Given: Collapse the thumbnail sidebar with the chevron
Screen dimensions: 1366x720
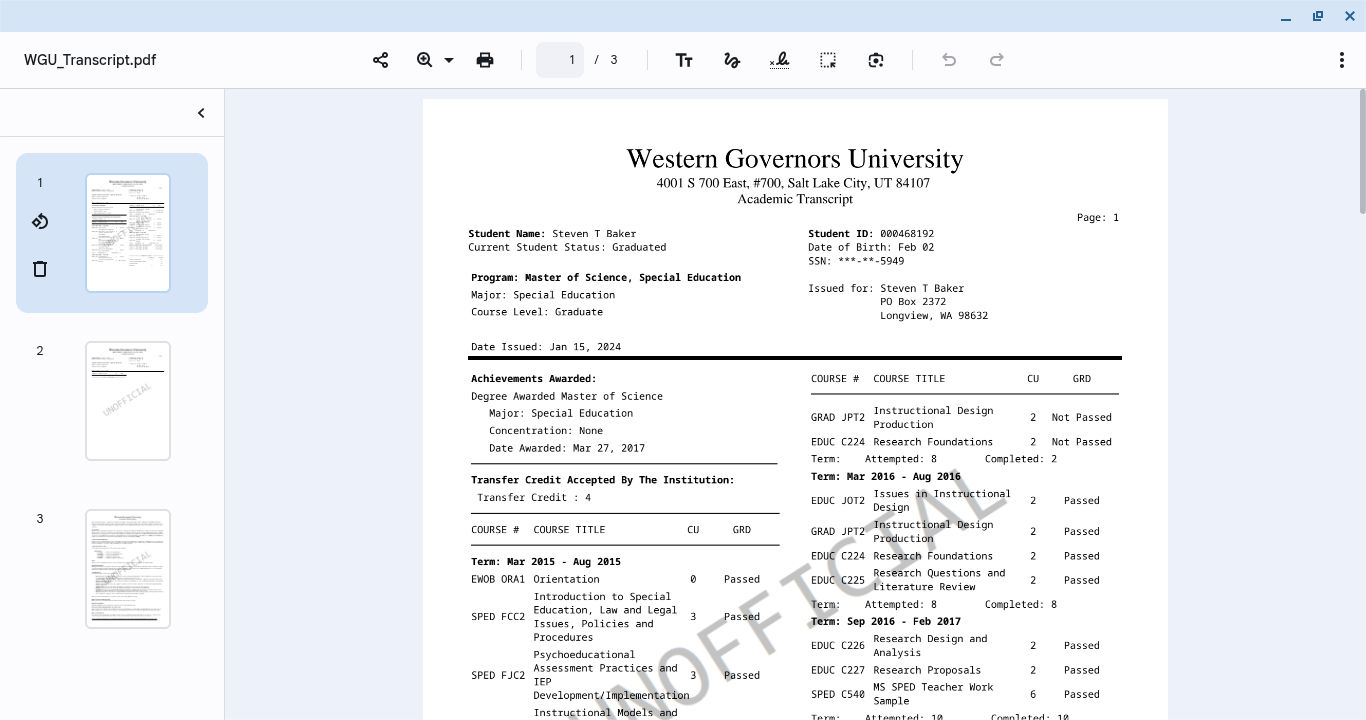Looking at the screenshot, I should click(201, 113).
